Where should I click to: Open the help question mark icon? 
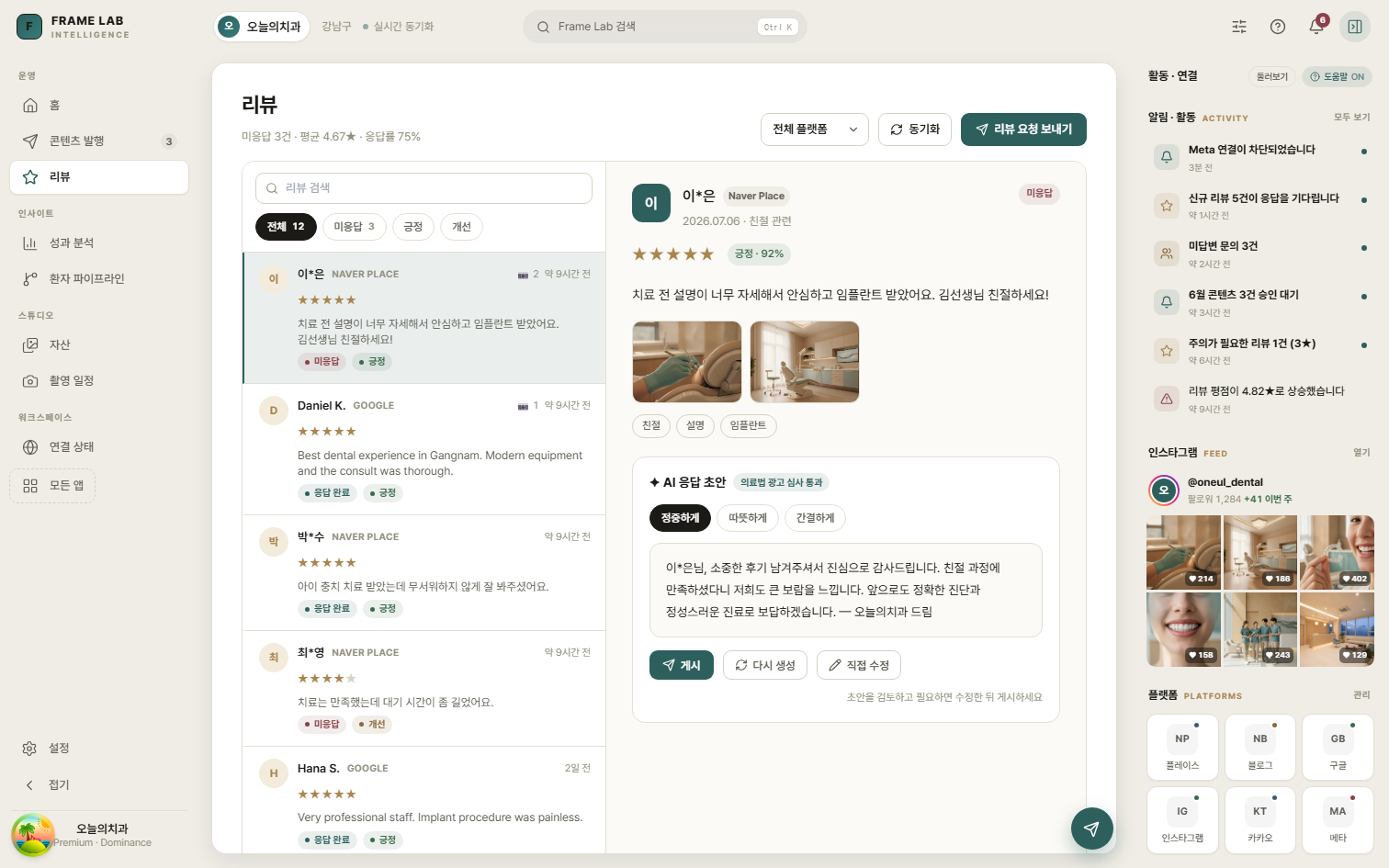click(1278, 27)
